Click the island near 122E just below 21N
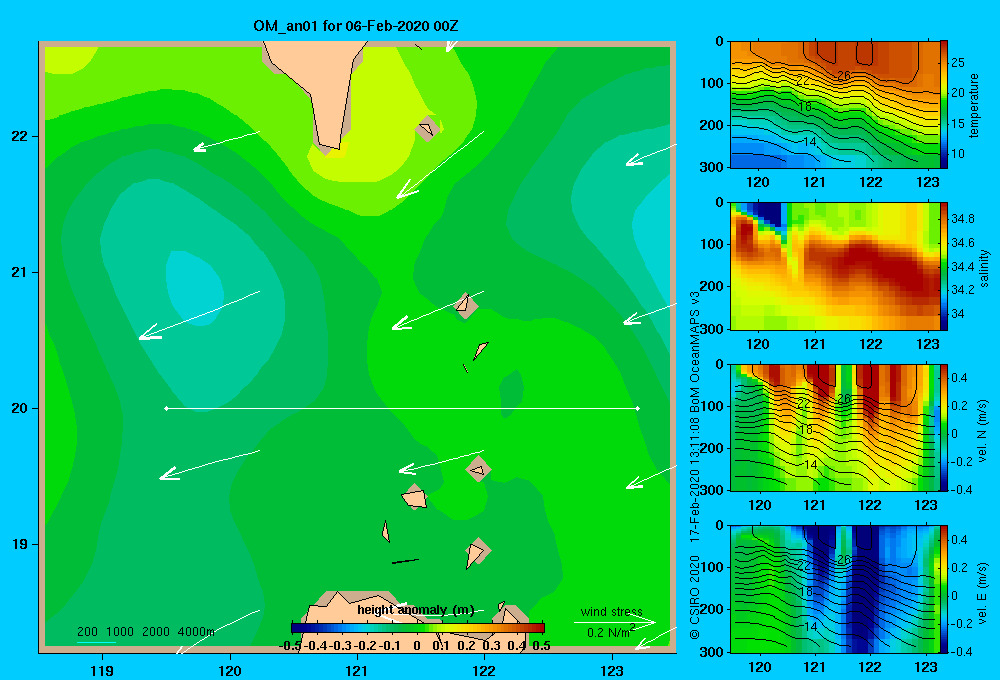The height and width of the screenshot is (680, 1000). (466, 306)
